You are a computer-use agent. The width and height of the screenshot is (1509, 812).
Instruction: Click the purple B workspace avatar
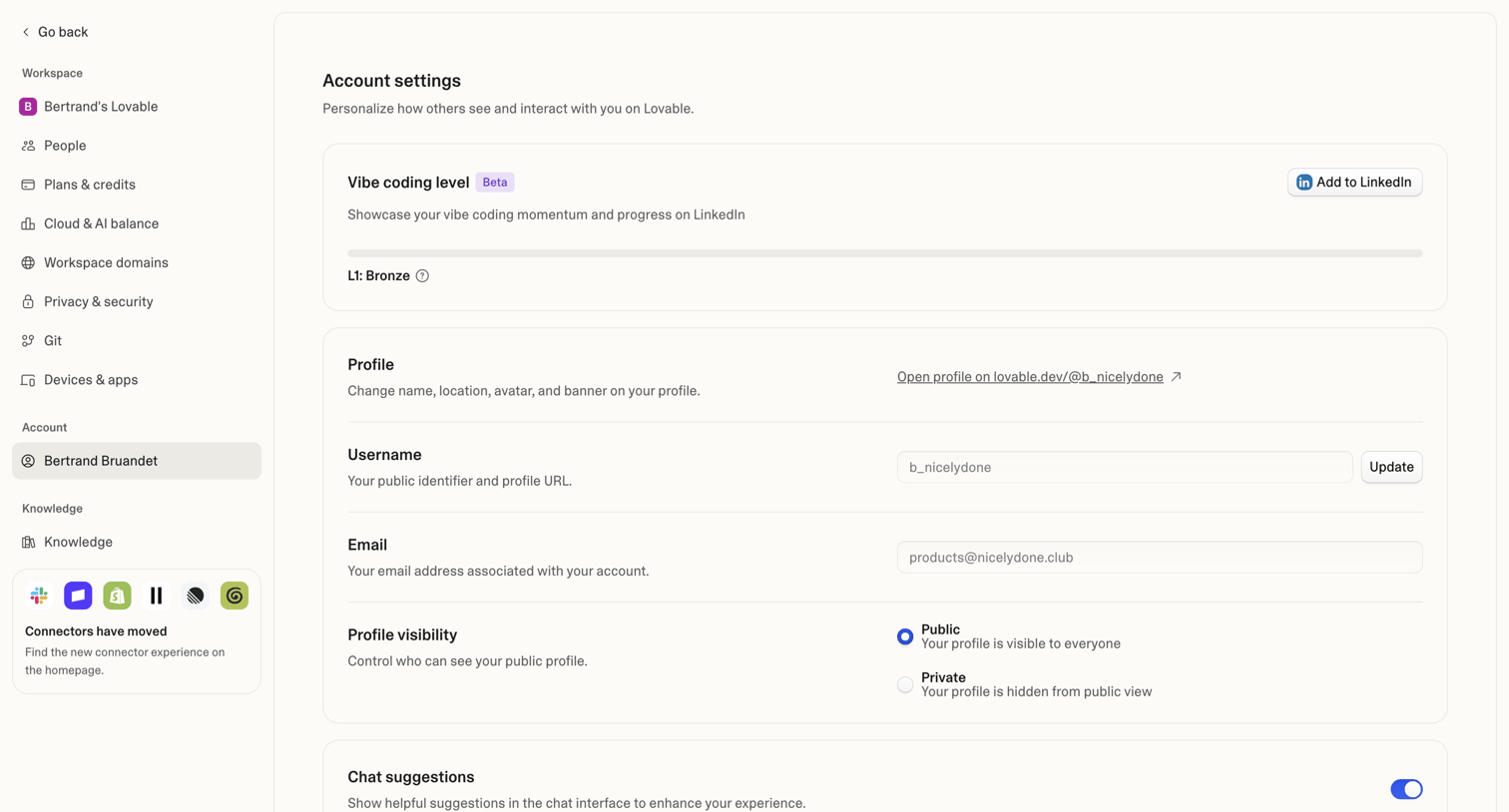28,107
